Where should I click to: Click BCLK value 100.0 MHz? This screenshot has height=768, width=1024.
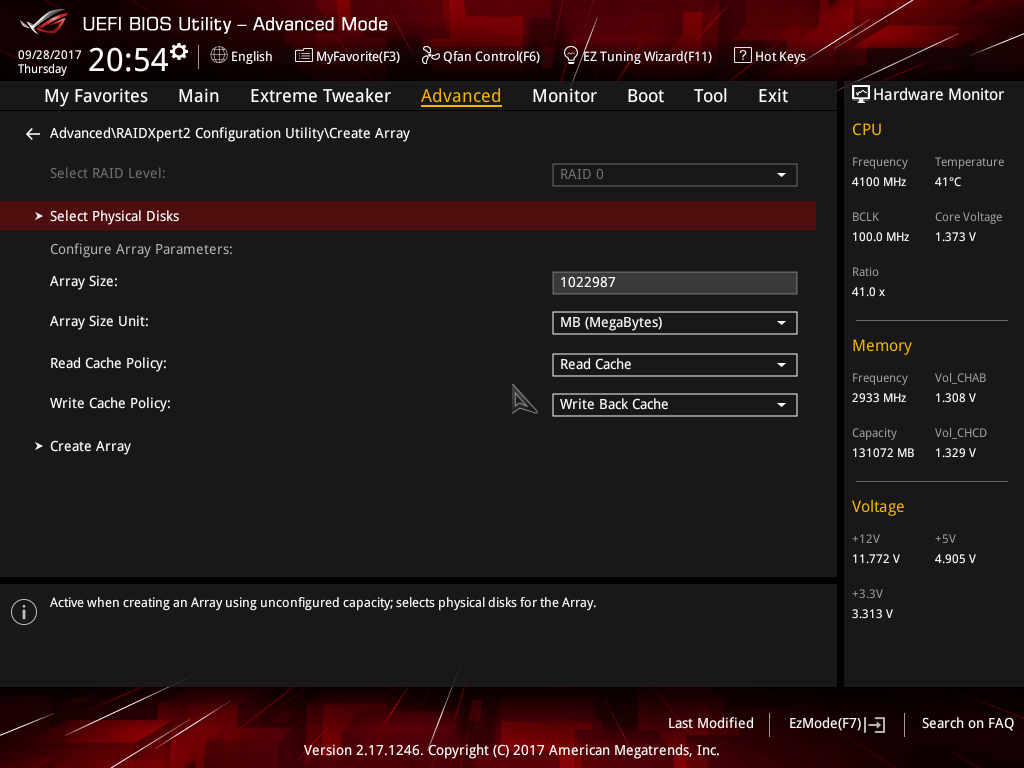tap(880, 237)
